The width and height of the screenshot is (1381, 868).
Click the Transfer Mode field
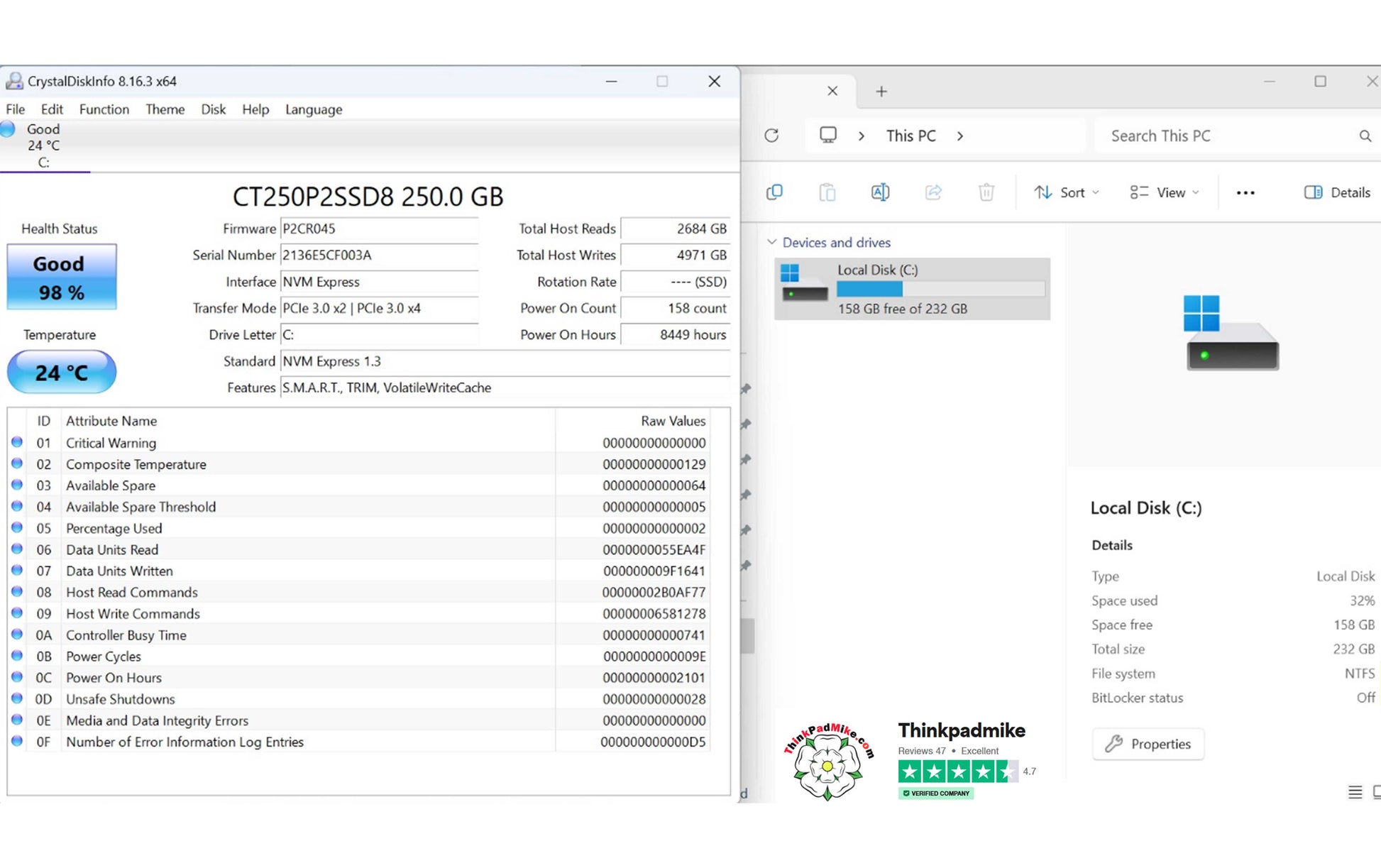pyautogui.click(x=379, y=308)
